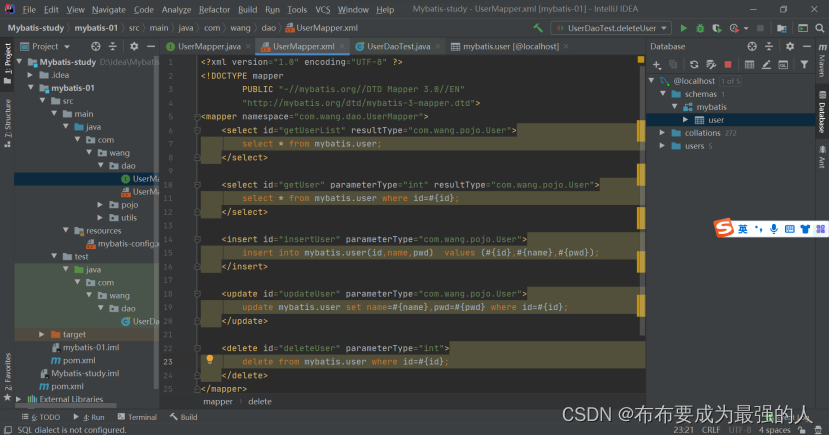Switch to mybatis.user [@localhost] tab
This screenshot has height=435, width=830.
[x=510, y=47]
